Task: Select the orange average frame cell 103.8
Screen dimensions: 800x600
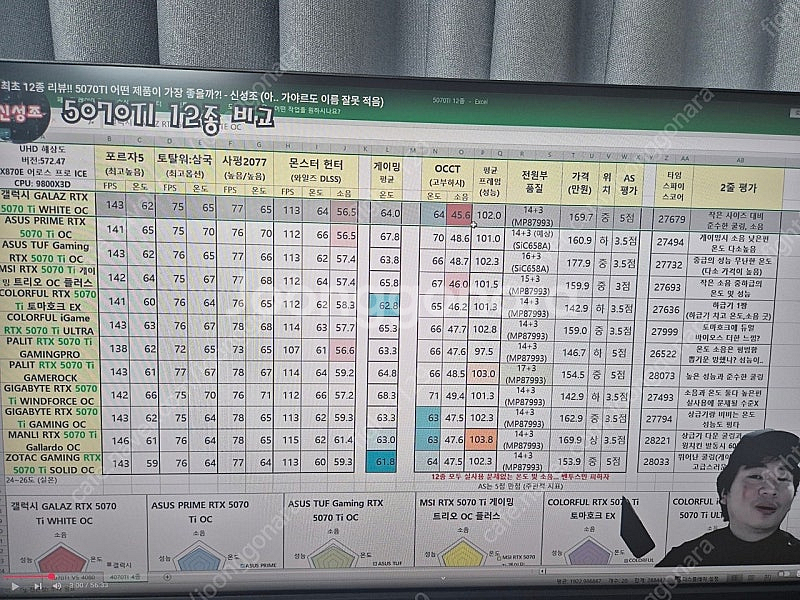Action: [481, 439]
